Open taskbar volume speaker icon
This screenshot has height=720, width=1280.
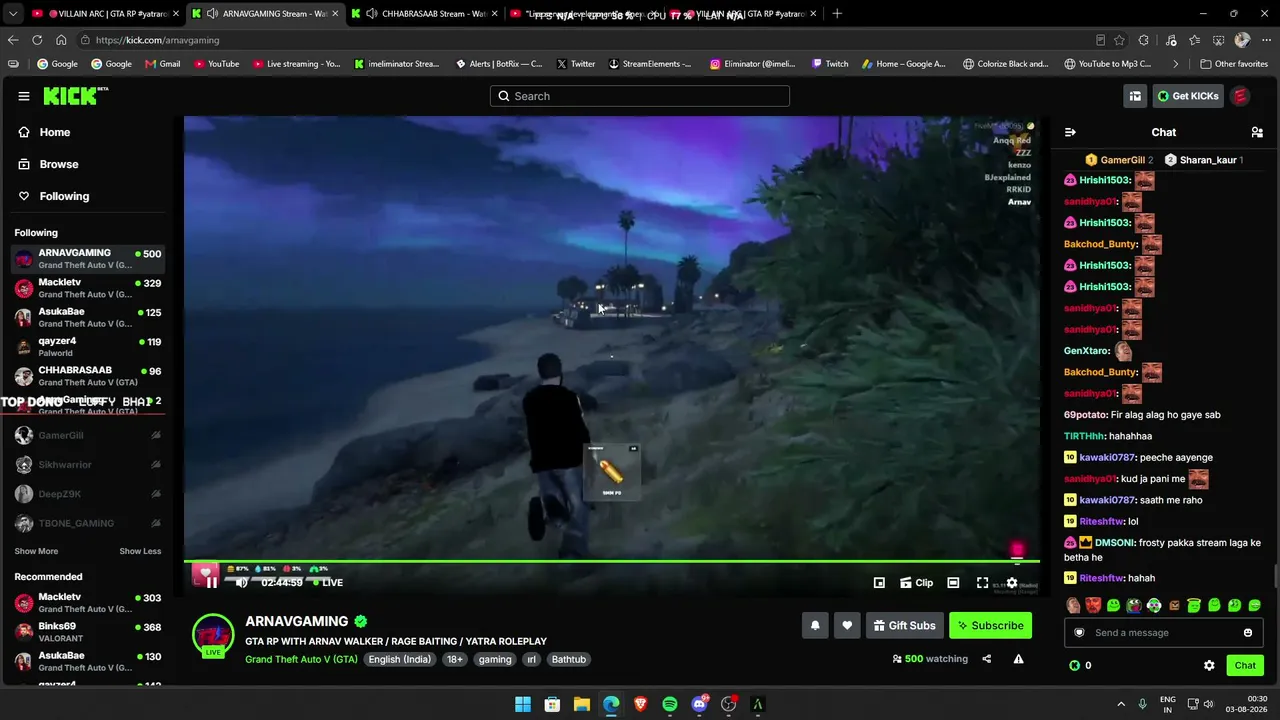[x=1209, y=704]
